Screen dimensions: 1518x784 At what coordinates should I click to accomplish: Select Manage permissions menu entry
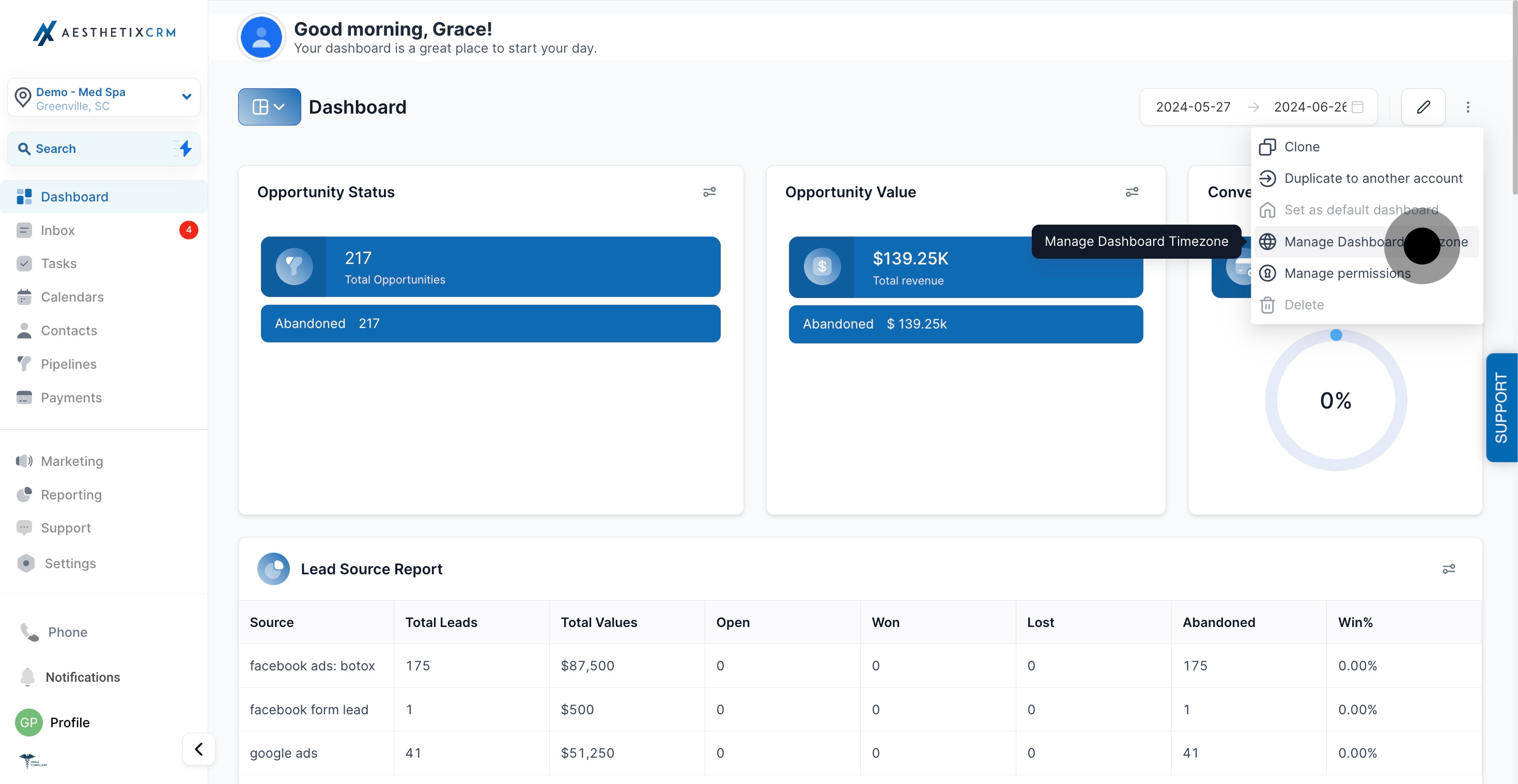point(1346,273)
